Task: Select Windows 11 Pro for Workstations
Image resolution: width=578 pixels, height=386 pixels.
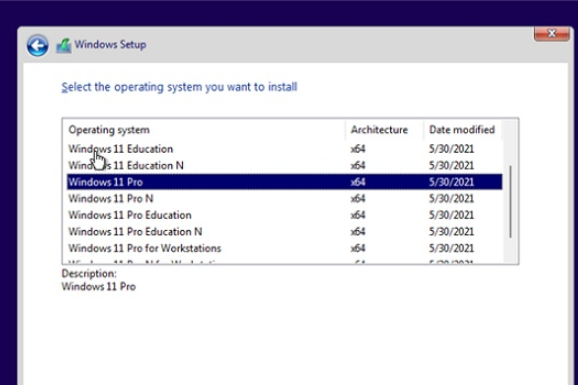Action: point(285,248)
